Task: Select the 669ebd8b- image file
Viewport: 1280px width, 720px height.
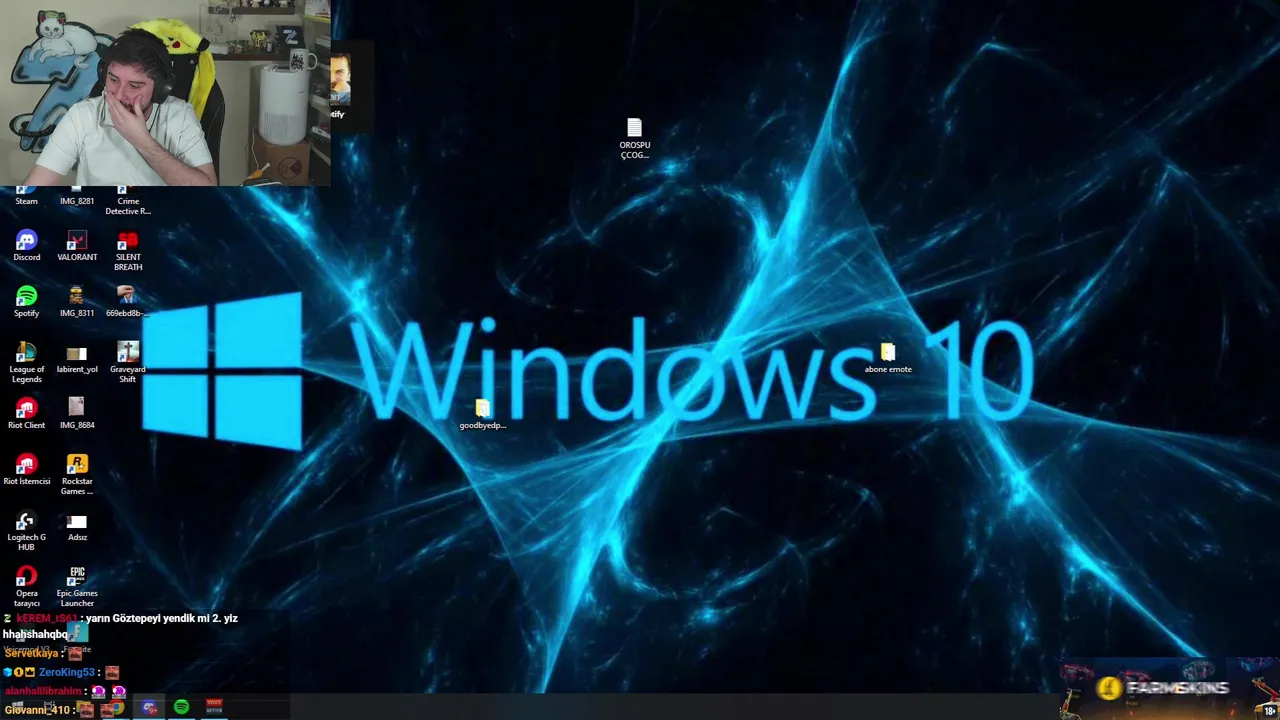Action: 127,302
